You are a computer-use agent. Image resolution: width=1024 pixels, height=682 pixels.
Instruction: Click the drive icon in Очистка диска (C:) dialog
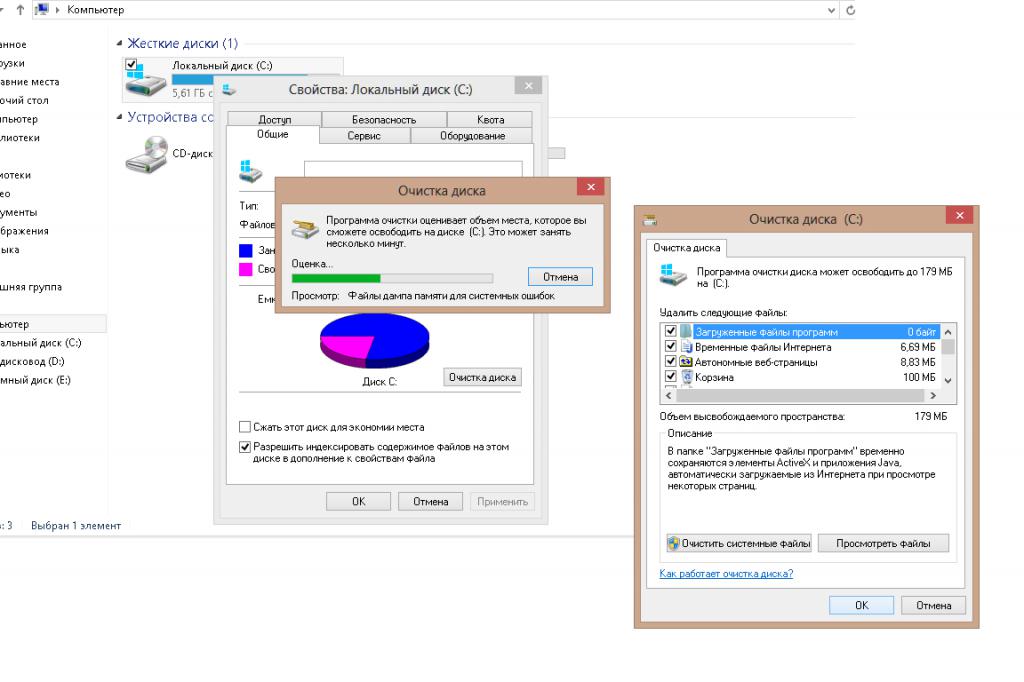point(673,276)
